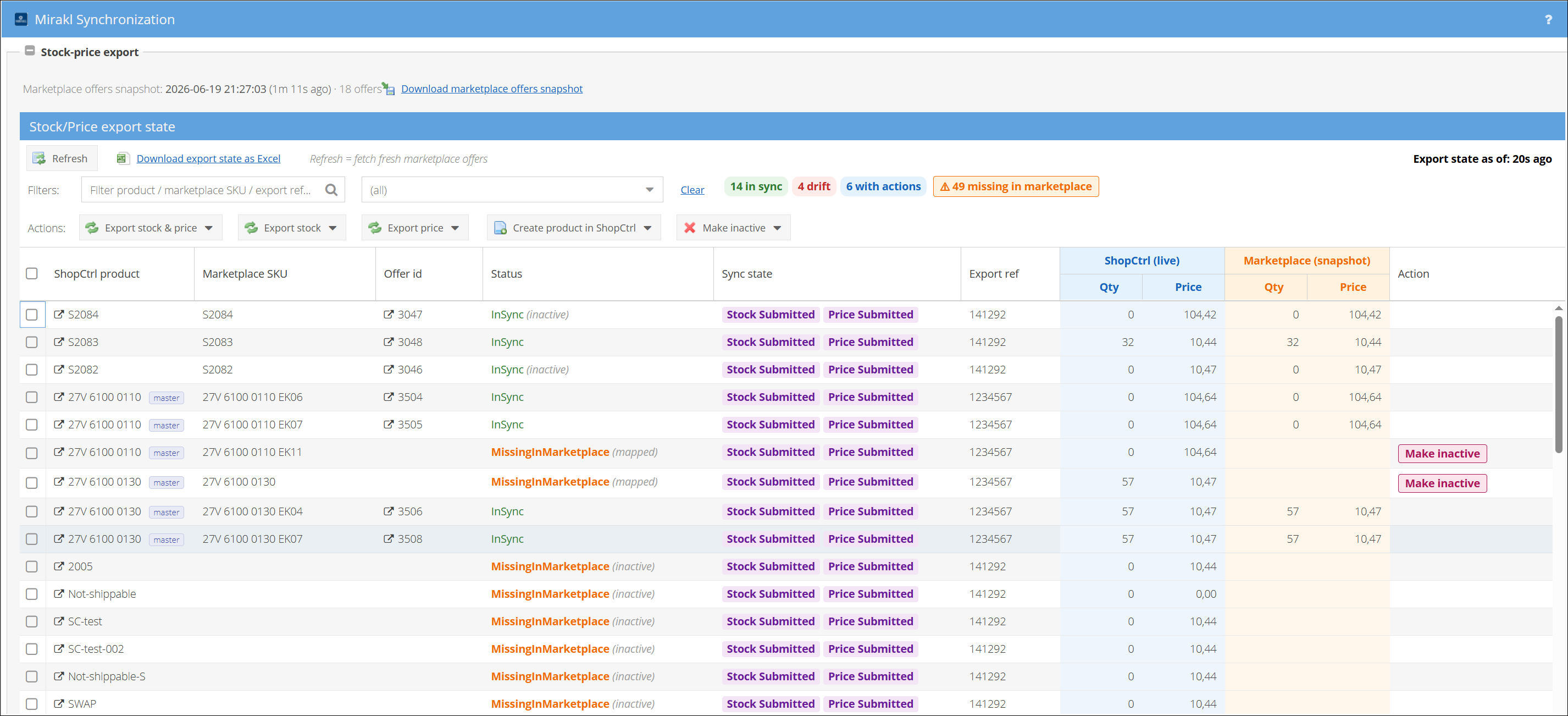Click the Refresh button
The width and height of the screenshot is (1568, 716).
point(62,158)
